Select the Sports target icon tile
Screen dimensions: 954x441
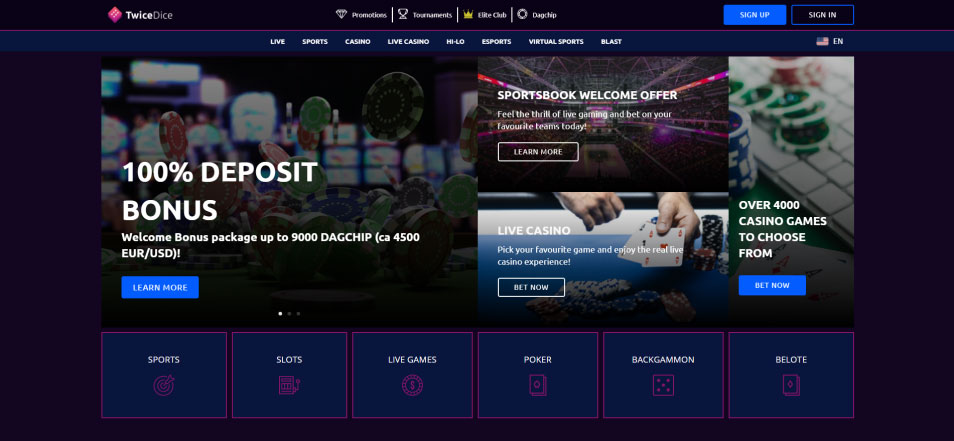[x=164, y=375]
